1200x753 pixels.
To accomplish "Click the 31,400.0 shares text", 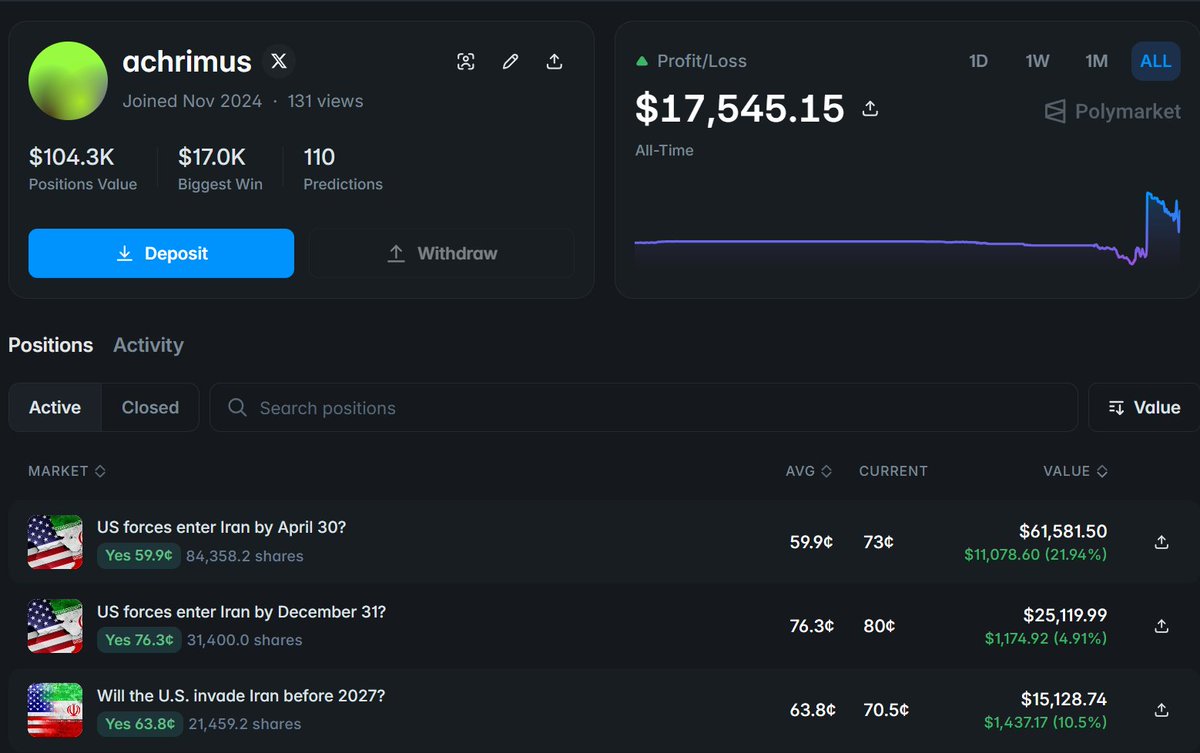I will [244, 640].
